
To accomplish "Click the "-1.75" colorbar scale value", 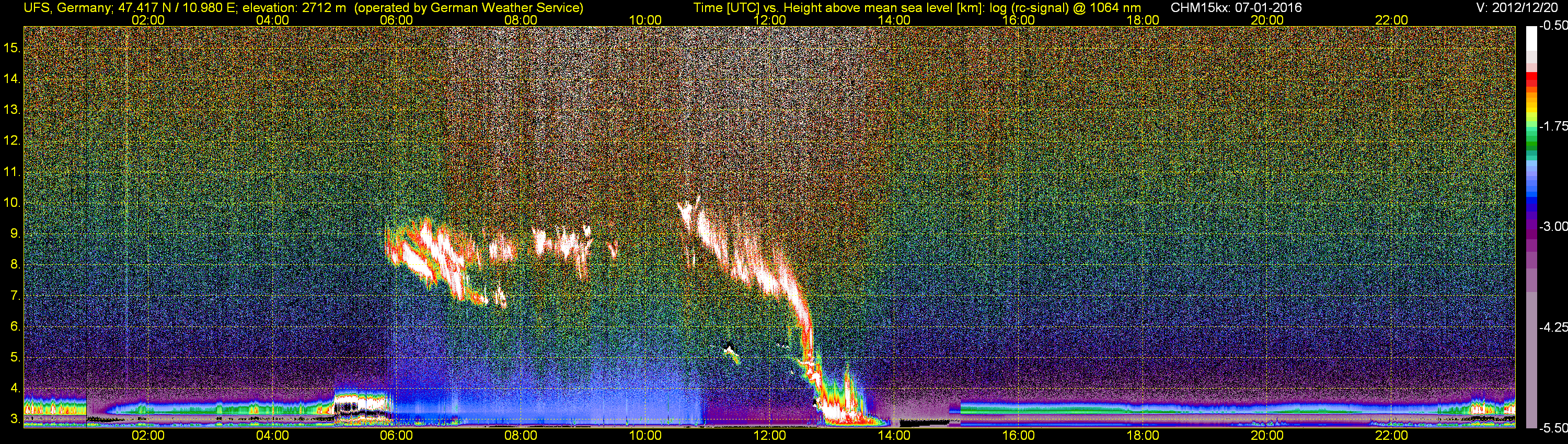I will click(1554, 126).
